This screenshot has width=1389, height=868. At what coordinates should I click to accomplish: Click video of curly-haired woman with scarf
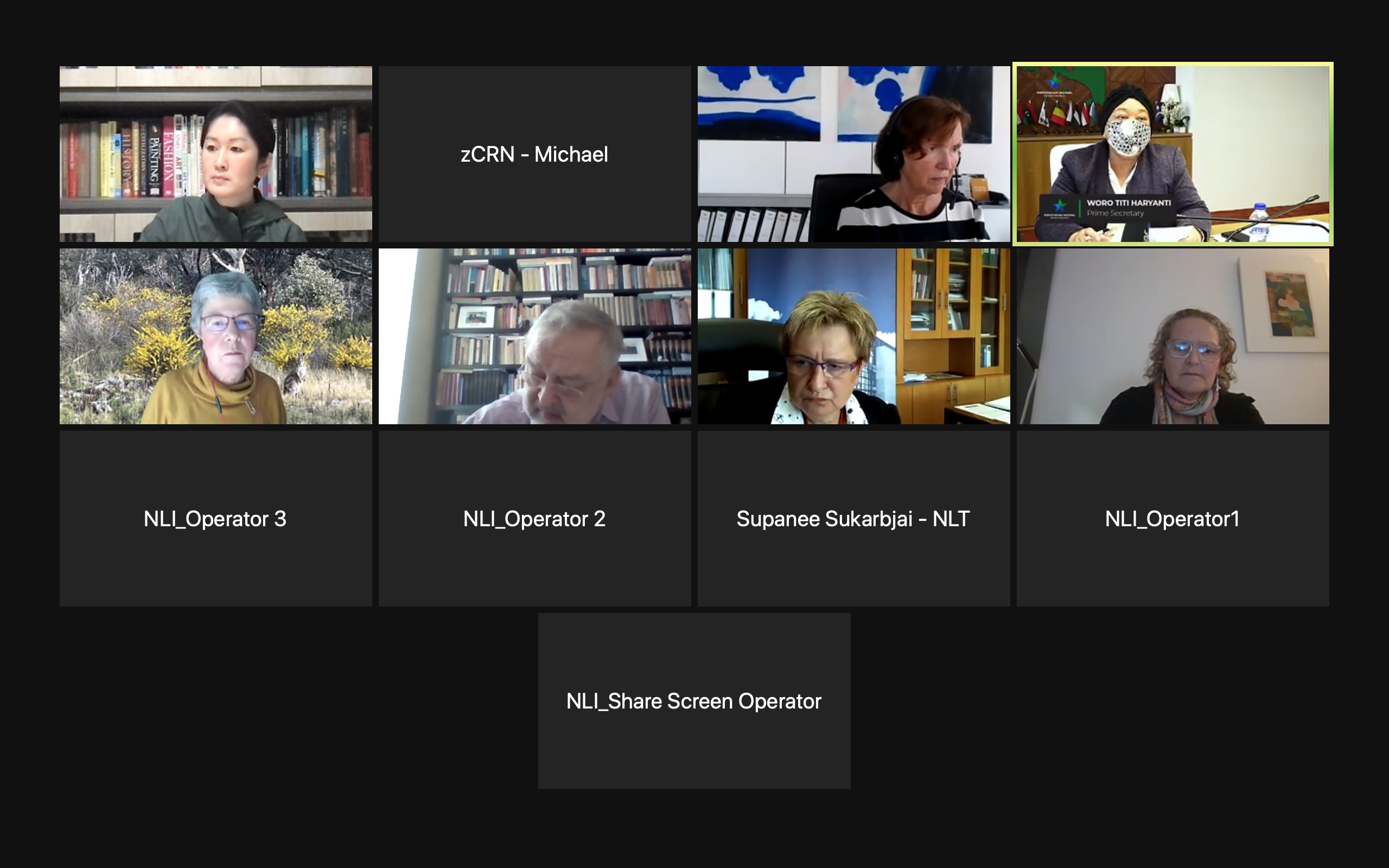[1173, 336]
